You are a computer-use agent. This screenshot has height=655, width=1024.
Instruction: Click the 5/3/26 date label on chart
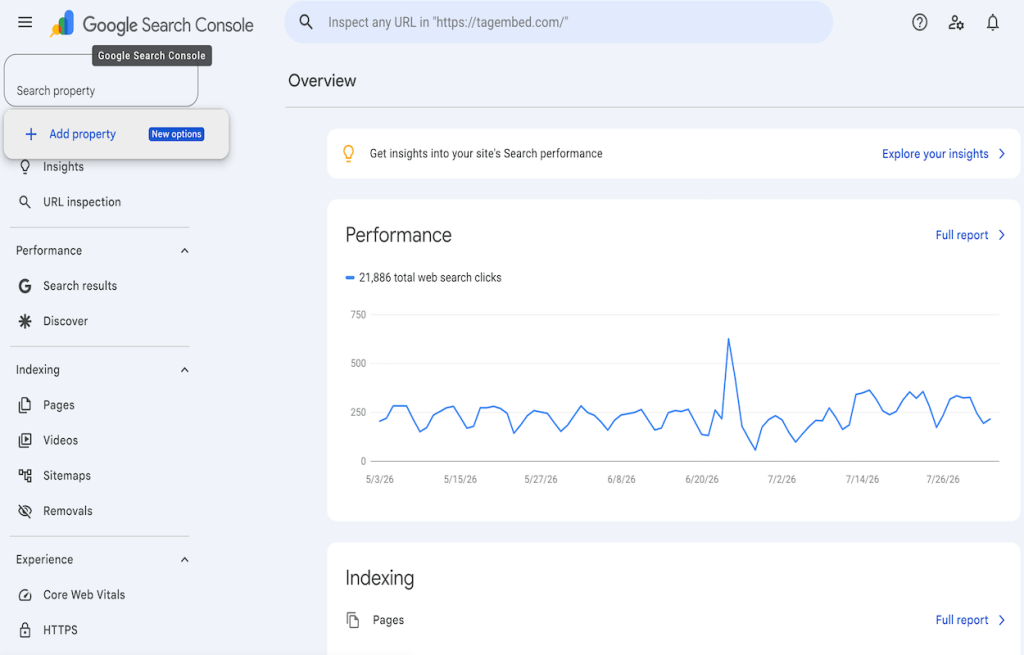point(379,479)
